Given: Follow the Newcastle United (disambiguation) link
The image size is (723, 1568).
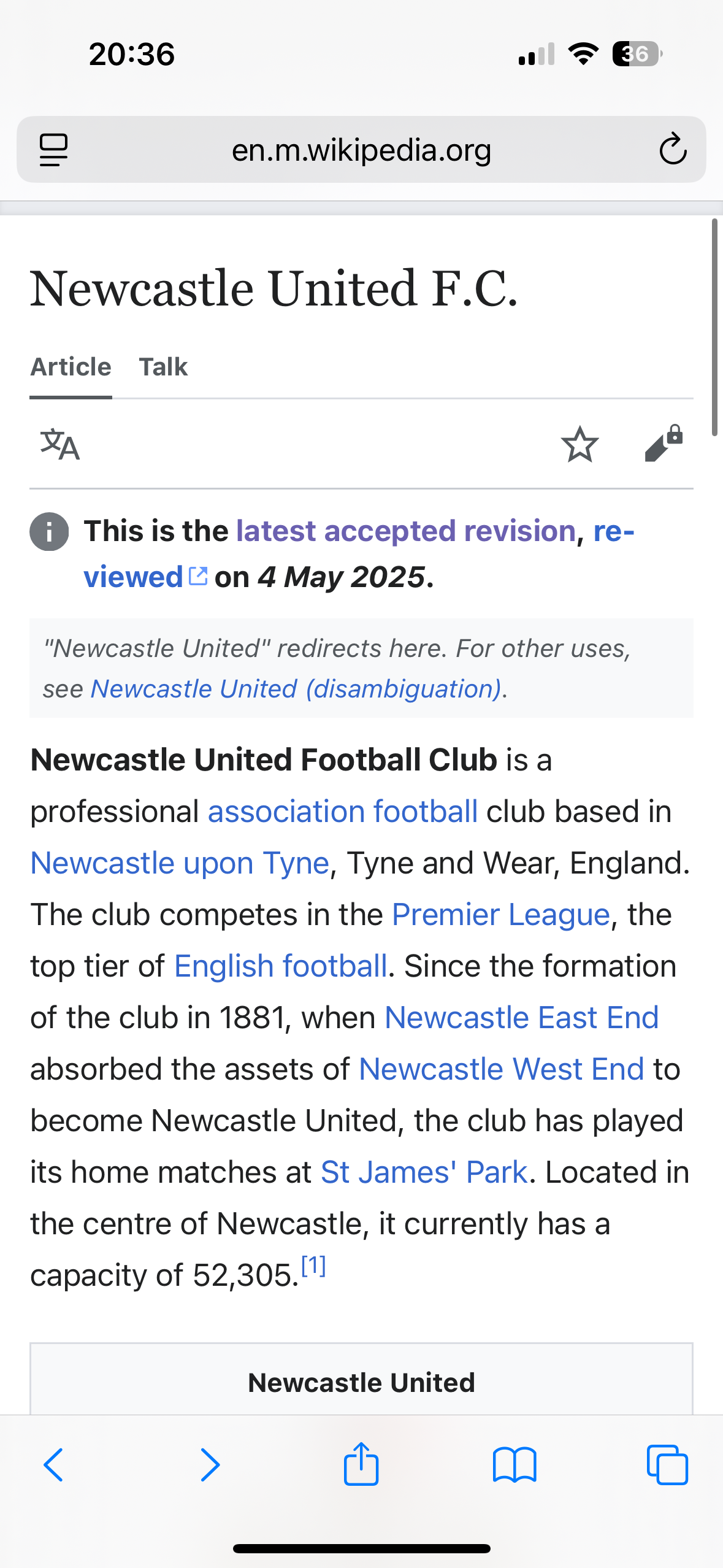Looking at the screenshot, I should pos(297,689).
